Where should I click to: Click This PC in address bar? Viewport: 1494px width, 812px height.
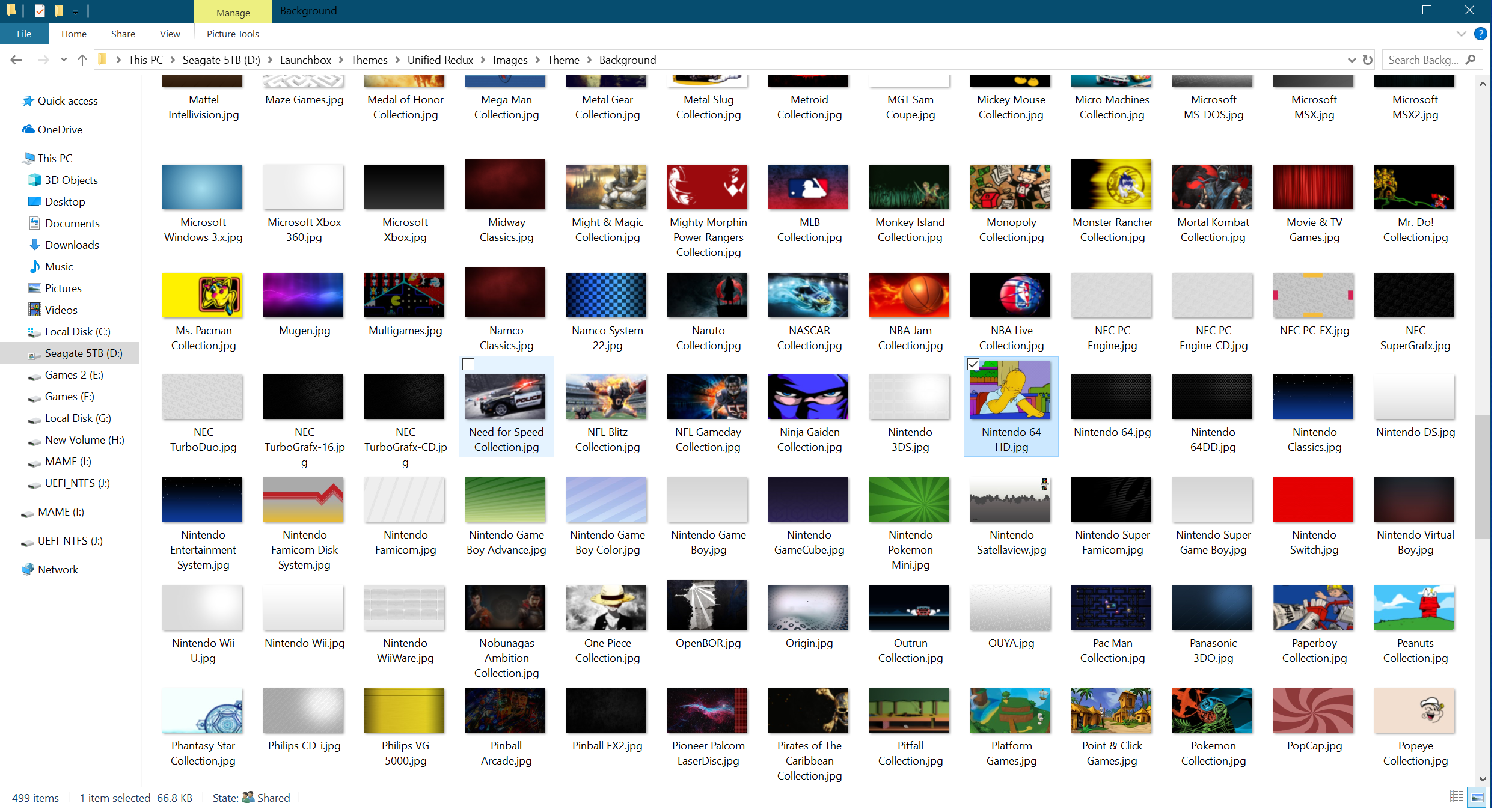point(145,60)
